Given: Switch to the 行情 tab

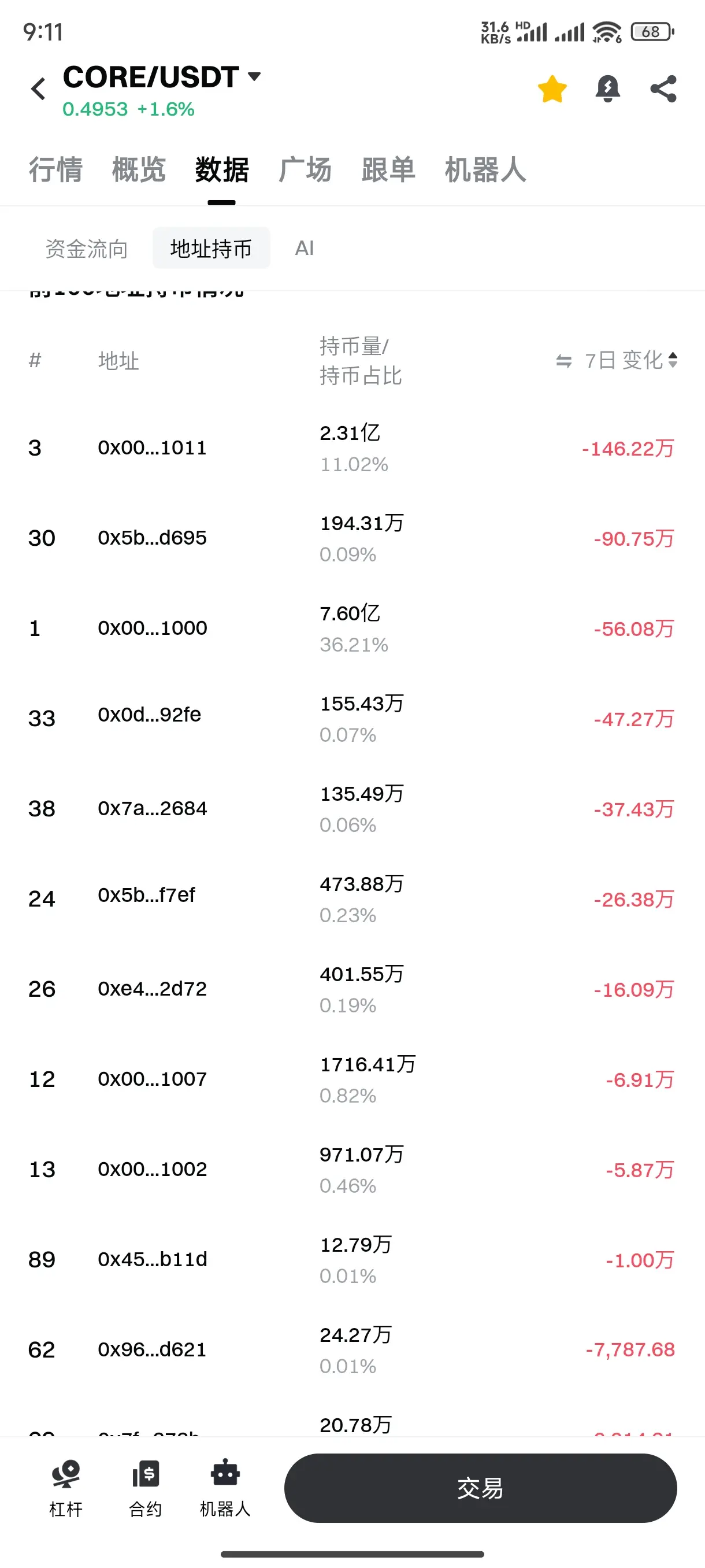Looking at the screenshot, I should pyautogui.click(x=56, y=169).
